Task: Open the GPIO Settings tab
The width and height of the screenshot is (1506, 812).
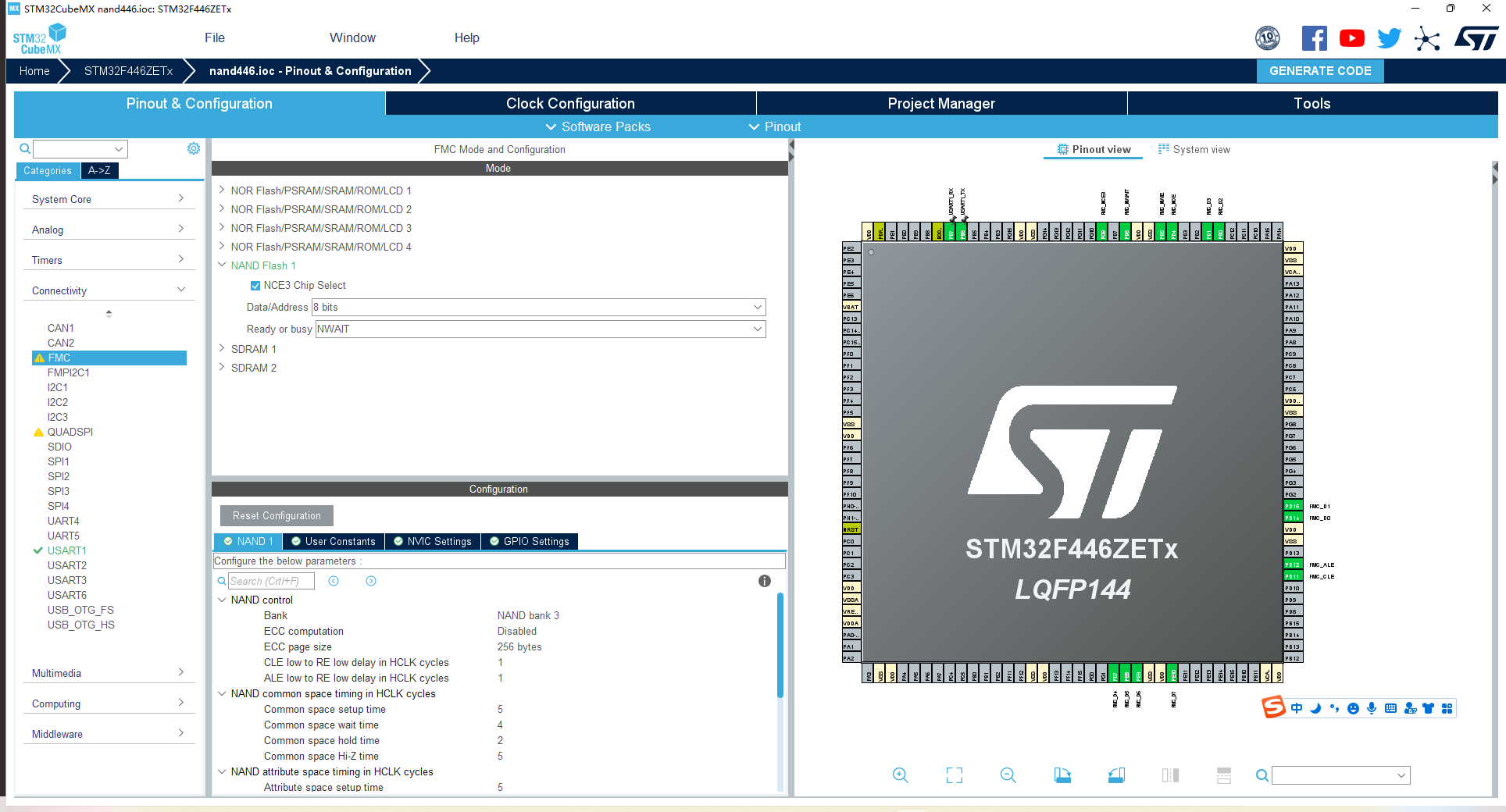Action: (x=530, y=541)
